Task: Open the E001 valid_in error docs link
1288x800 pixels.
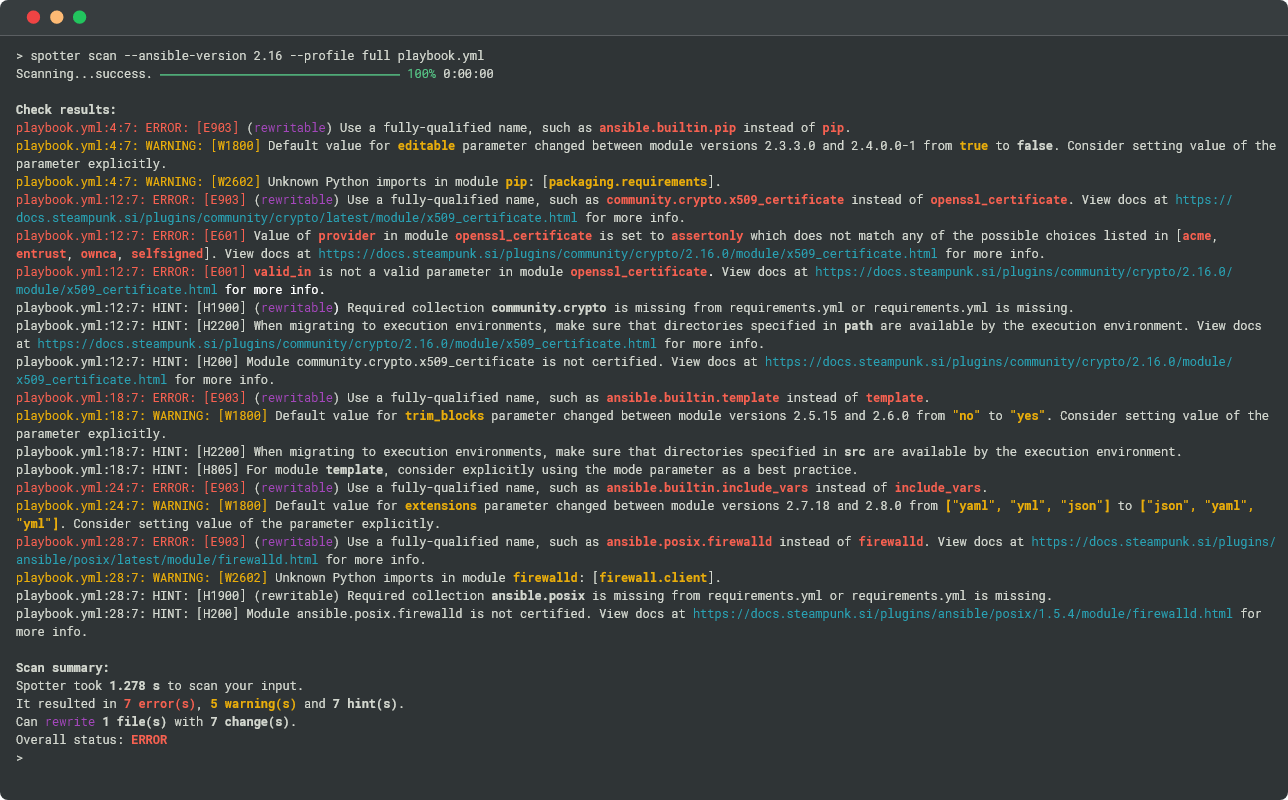Action: [1023, 272]
